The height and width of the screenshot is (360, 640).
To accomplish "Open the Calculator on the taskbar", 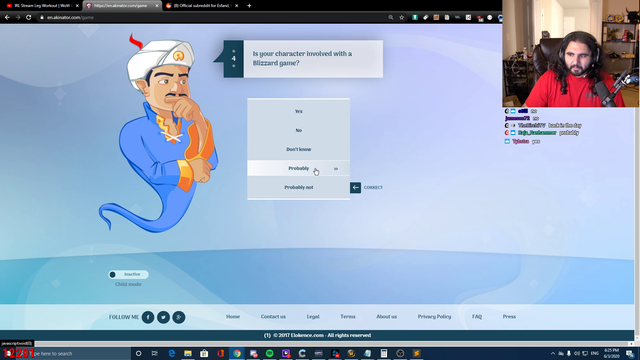I will [384, 353].
